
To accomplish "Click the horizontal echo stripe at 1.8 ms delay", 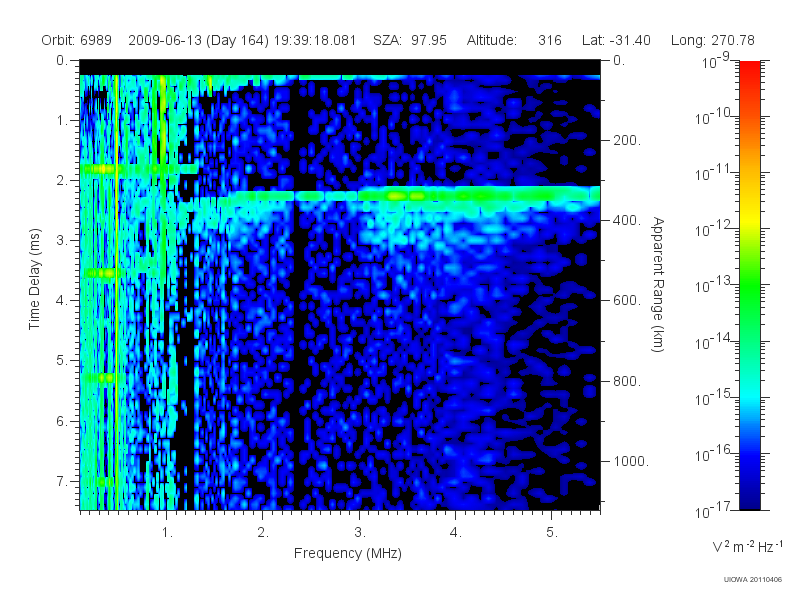I will (139, 169).
